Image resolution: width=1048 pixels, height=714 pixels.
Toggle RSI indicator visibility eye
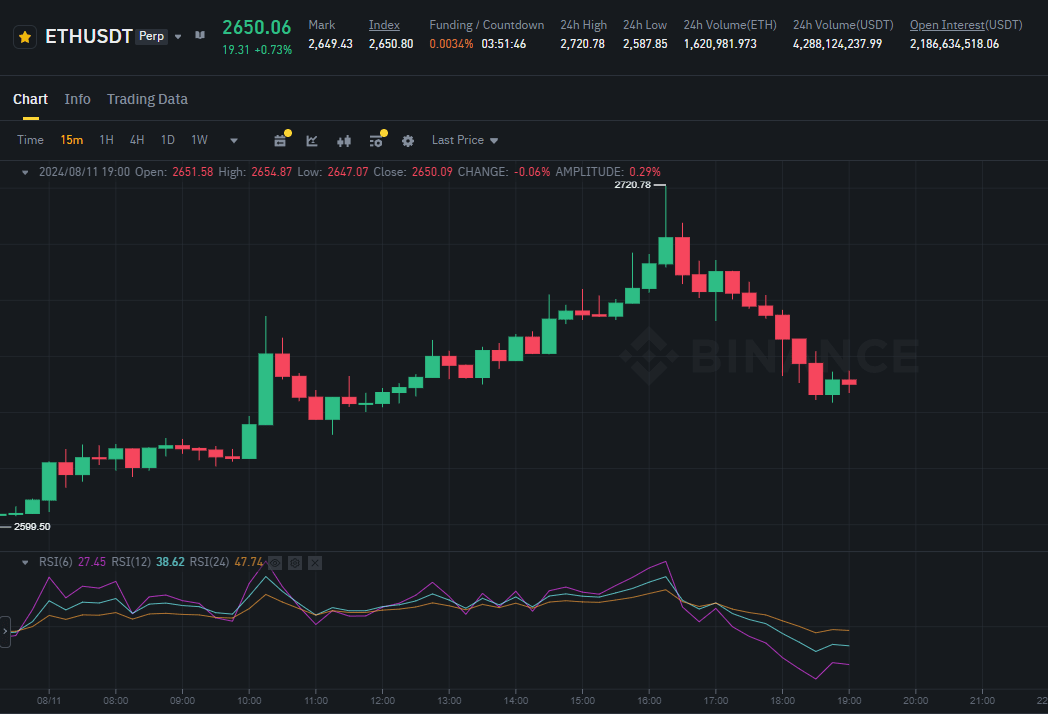point(275,563)
